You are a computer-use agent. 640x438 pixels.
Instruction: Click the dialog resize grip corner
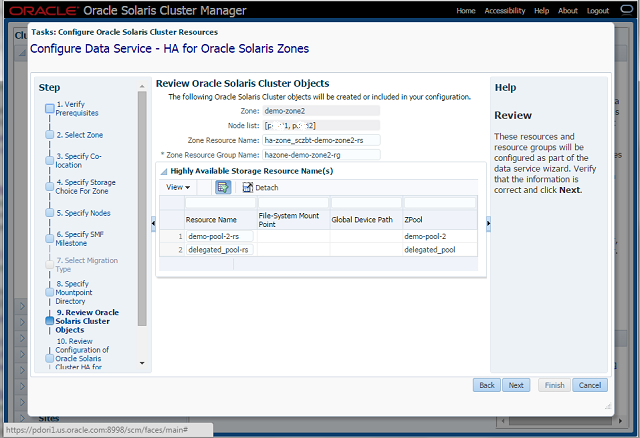pos(608,406)
